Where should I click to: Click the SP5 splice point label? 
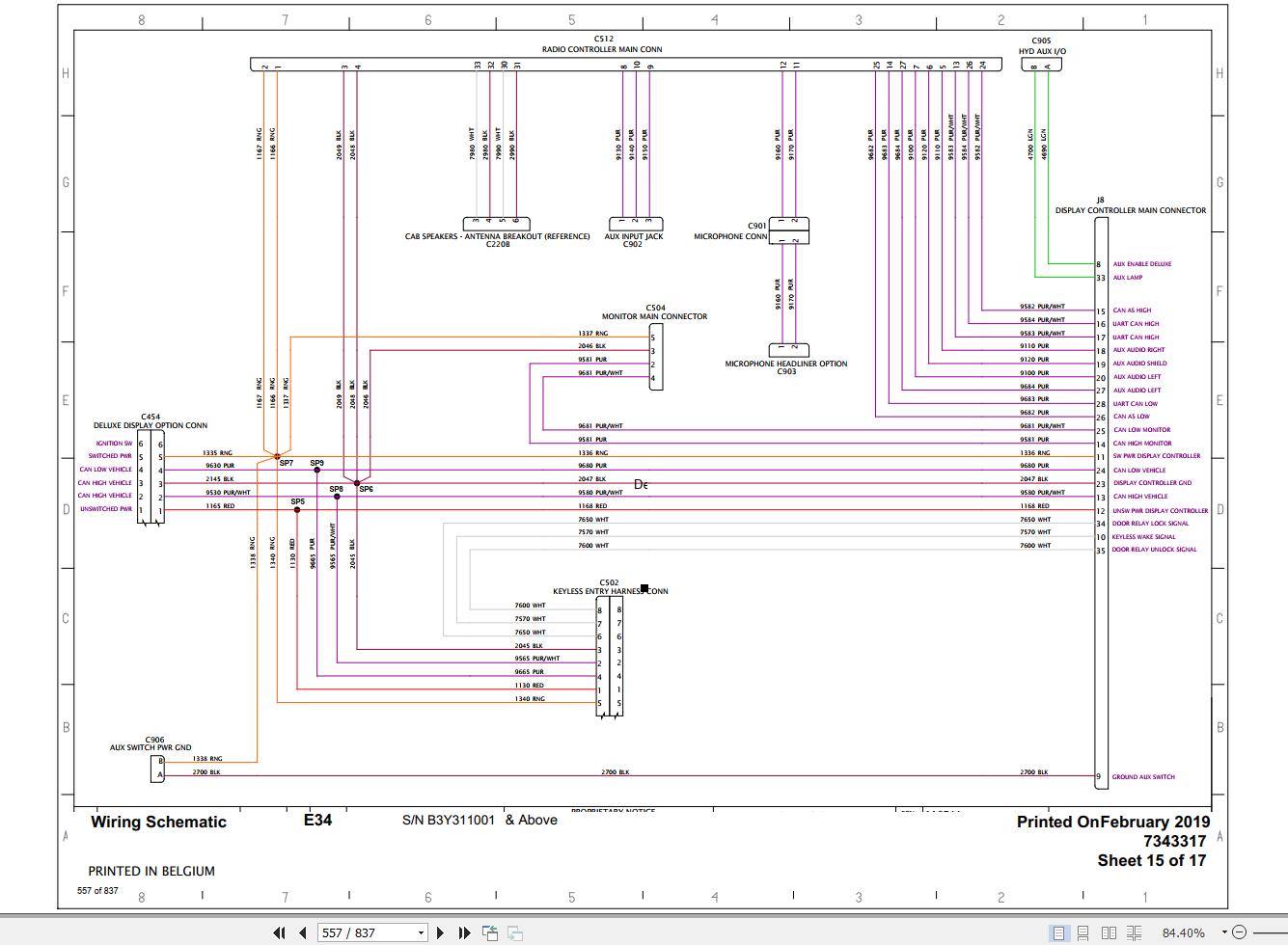298,501
